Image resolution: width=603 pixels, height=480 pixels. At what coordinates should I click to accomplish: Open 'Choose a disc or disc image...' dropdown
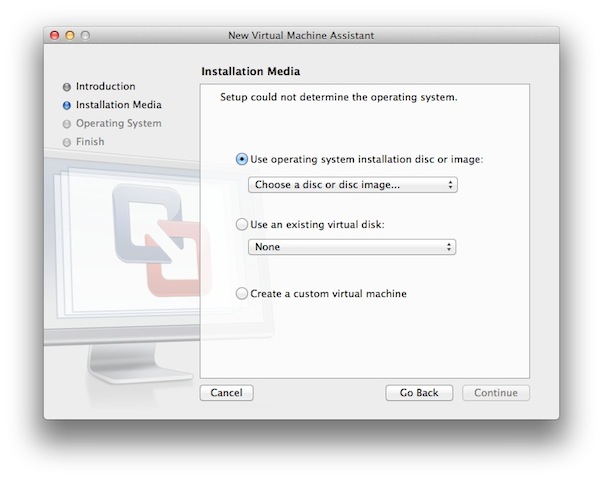coord(353,185)
